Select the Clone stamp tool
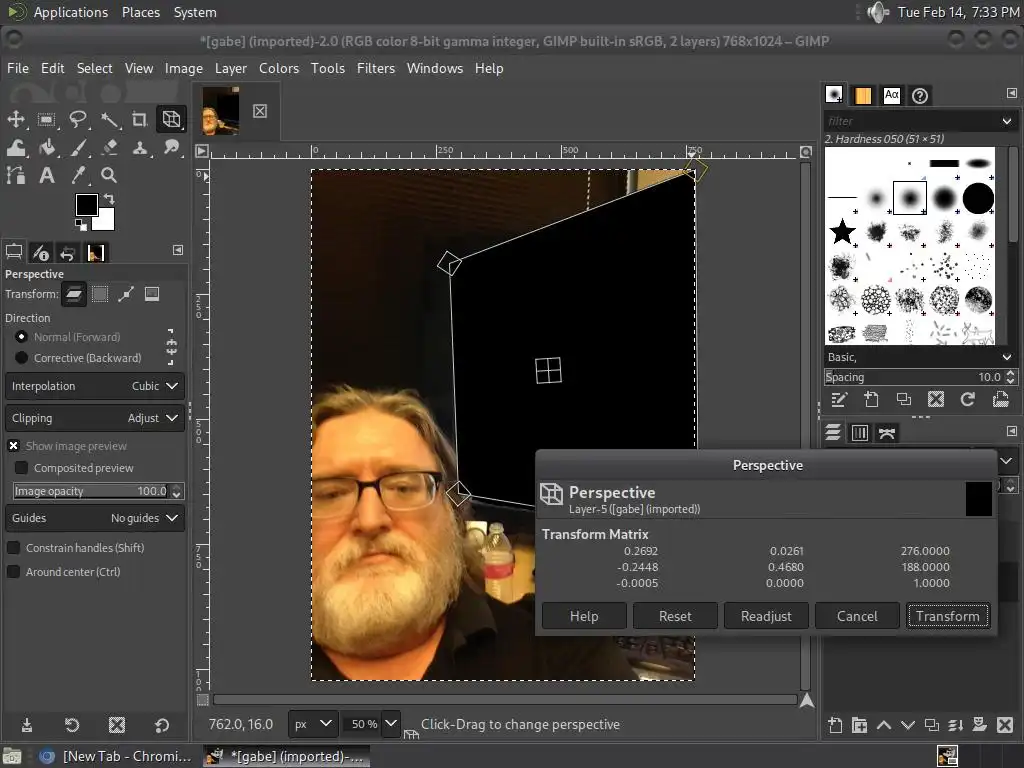 click(140, 148)
